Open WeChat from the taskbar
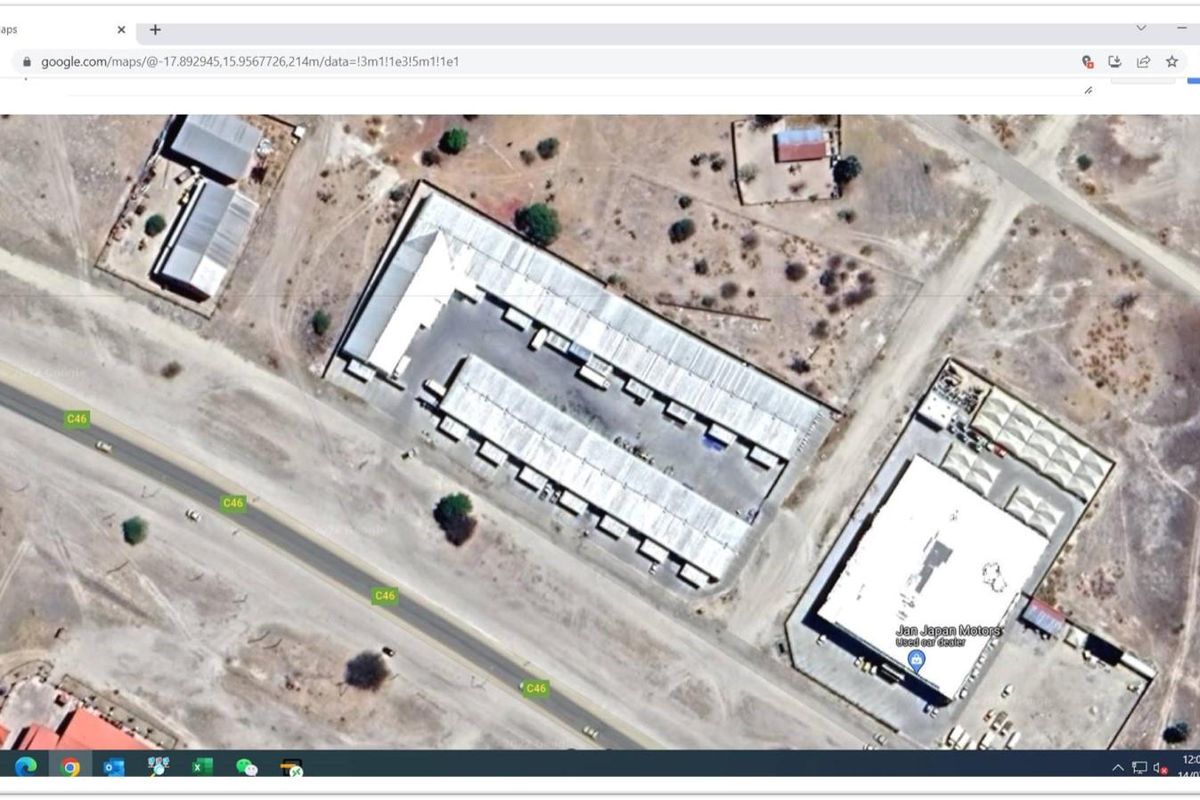This screenshot has height=800, width=1200. click(x=246, y=767)
